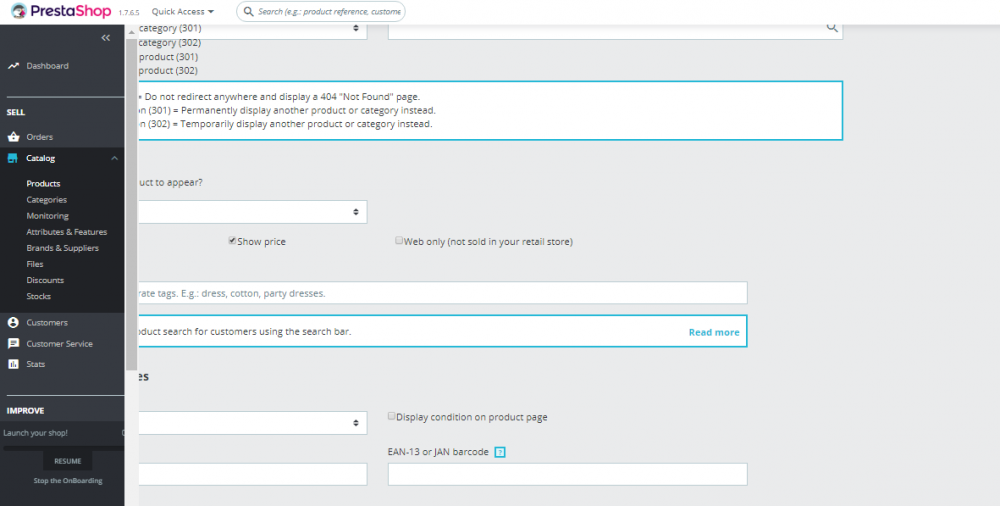Click the Stats bar chart icon
1000x506 pixels.
click(x=13, y=364)
